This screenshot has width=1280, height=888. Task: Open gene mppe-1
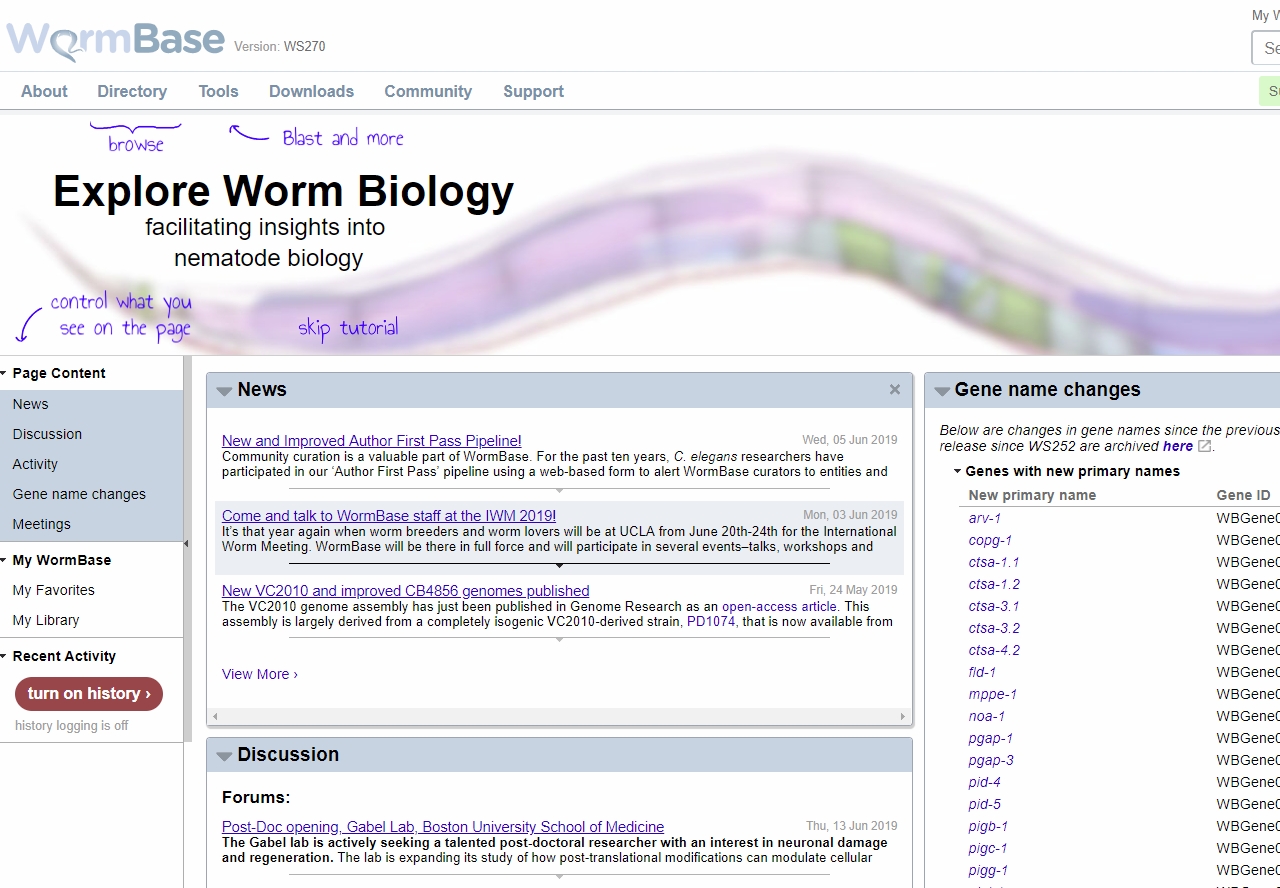[x=993, y=694]
